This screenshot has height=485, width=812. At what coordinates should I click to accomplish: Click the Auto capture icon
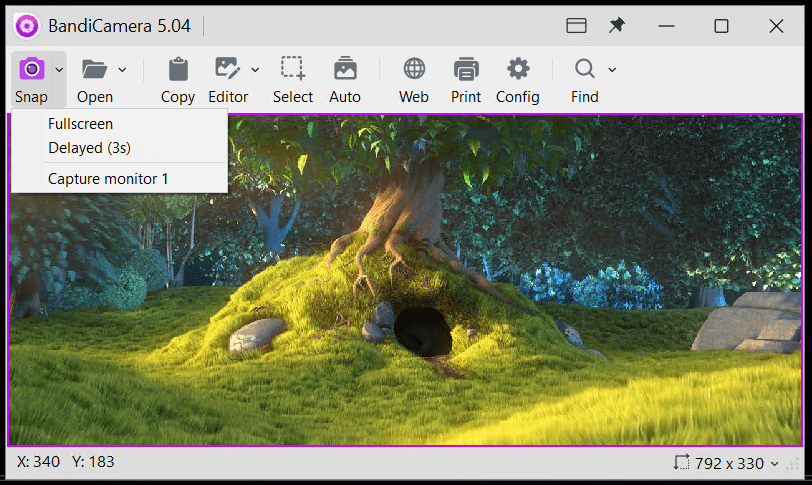345,68
